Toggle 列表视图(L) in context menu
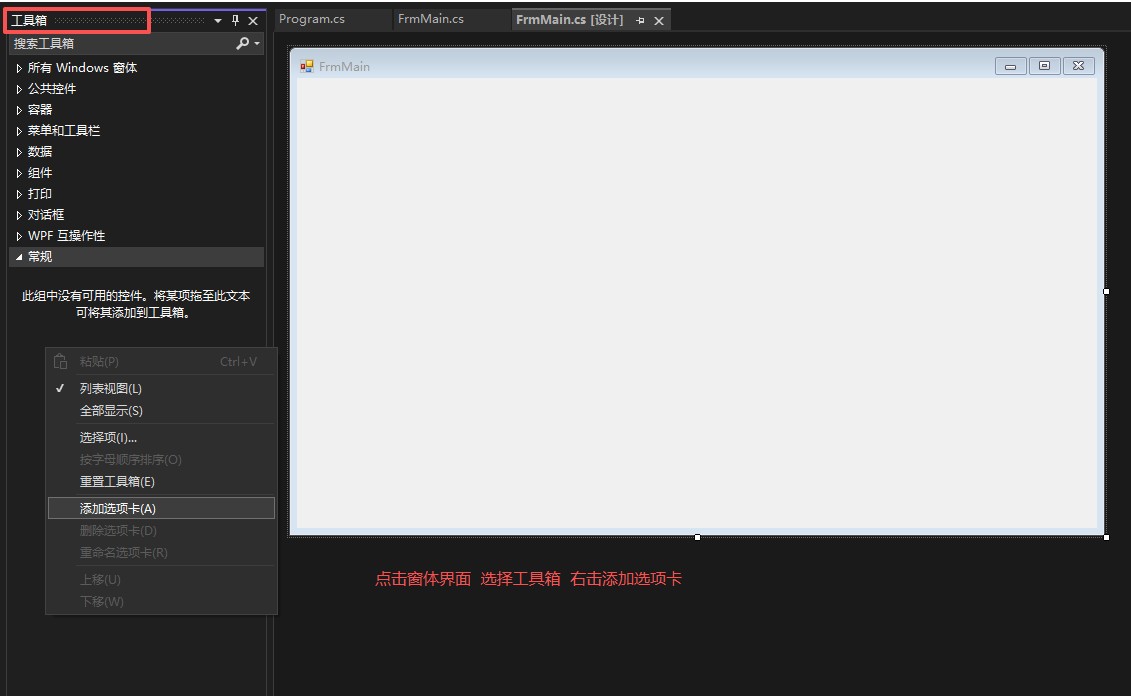The image size is (1131, 697). 161,388
